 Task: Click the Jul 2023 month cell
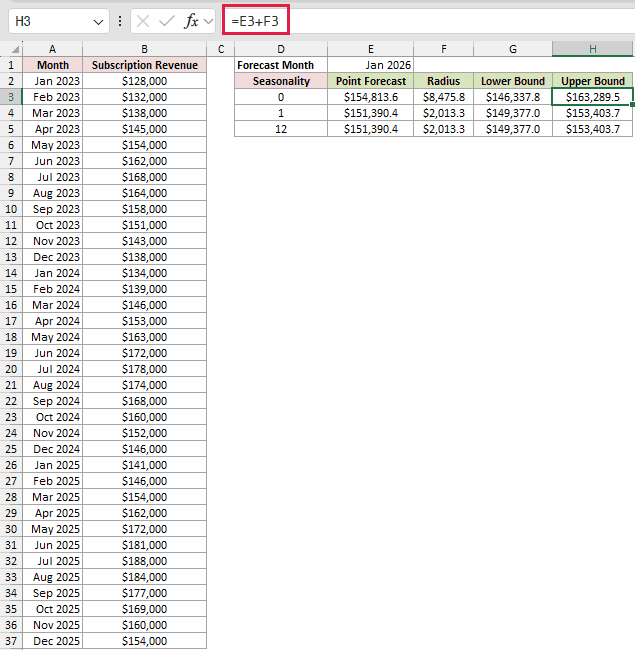click(53, 177)
